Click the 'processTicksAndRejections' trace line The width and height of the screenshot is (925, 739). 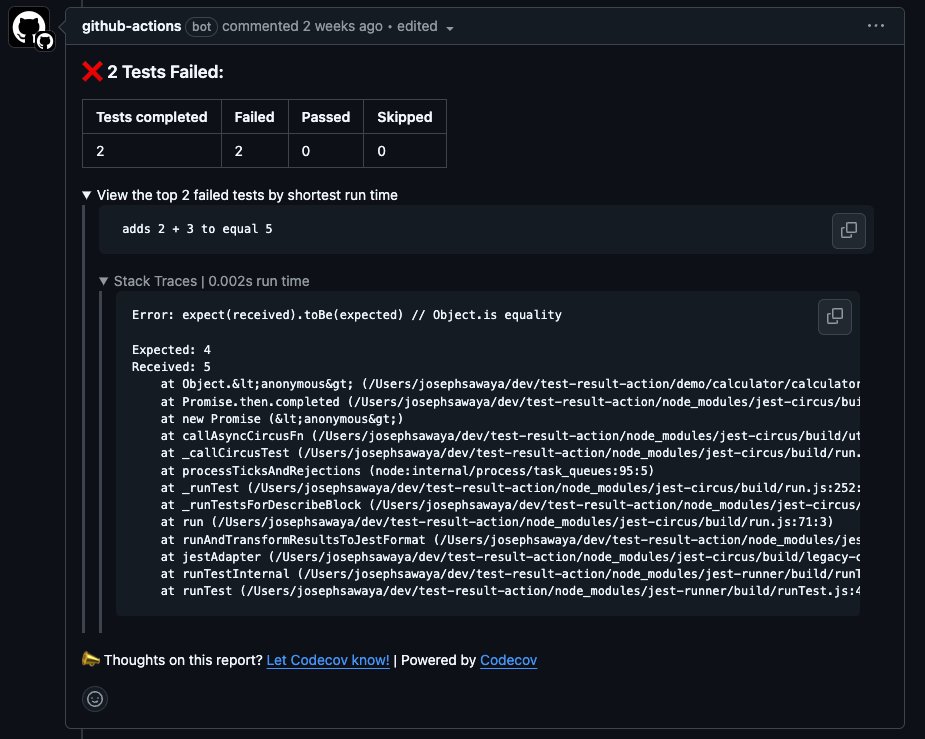click(x=407, y=471)
